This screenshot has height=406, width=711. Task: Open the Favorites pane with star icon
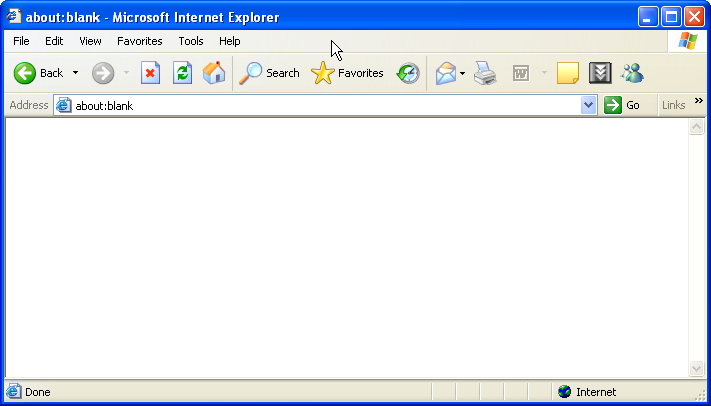(347, 73)
